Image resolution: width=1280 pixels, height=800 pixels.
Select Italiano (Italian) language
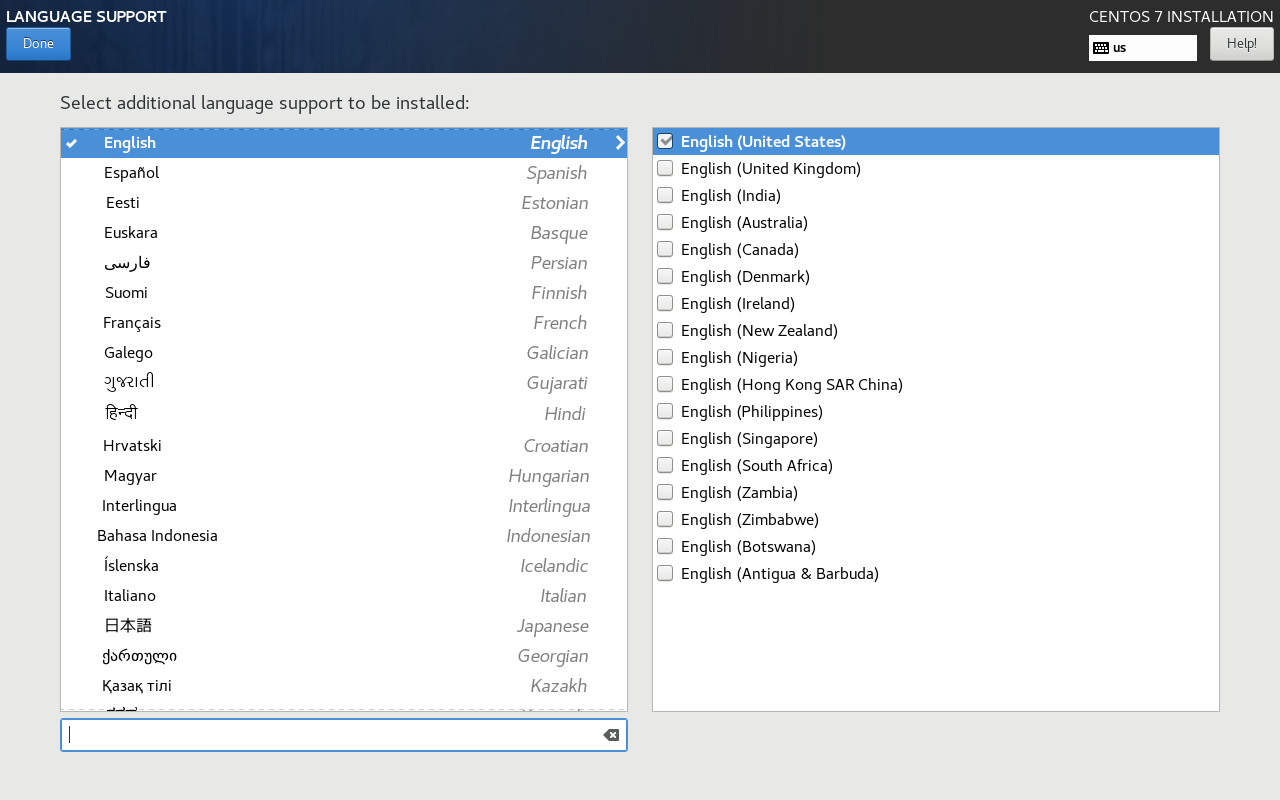pyautogui.click(x=344, y=596)
